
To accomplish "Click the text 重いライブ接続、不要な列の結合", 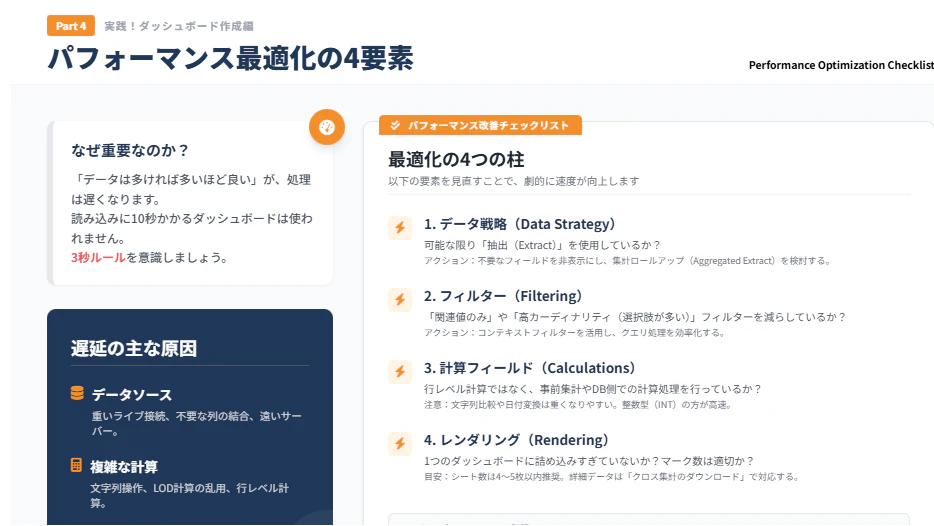I will point(170,416).
